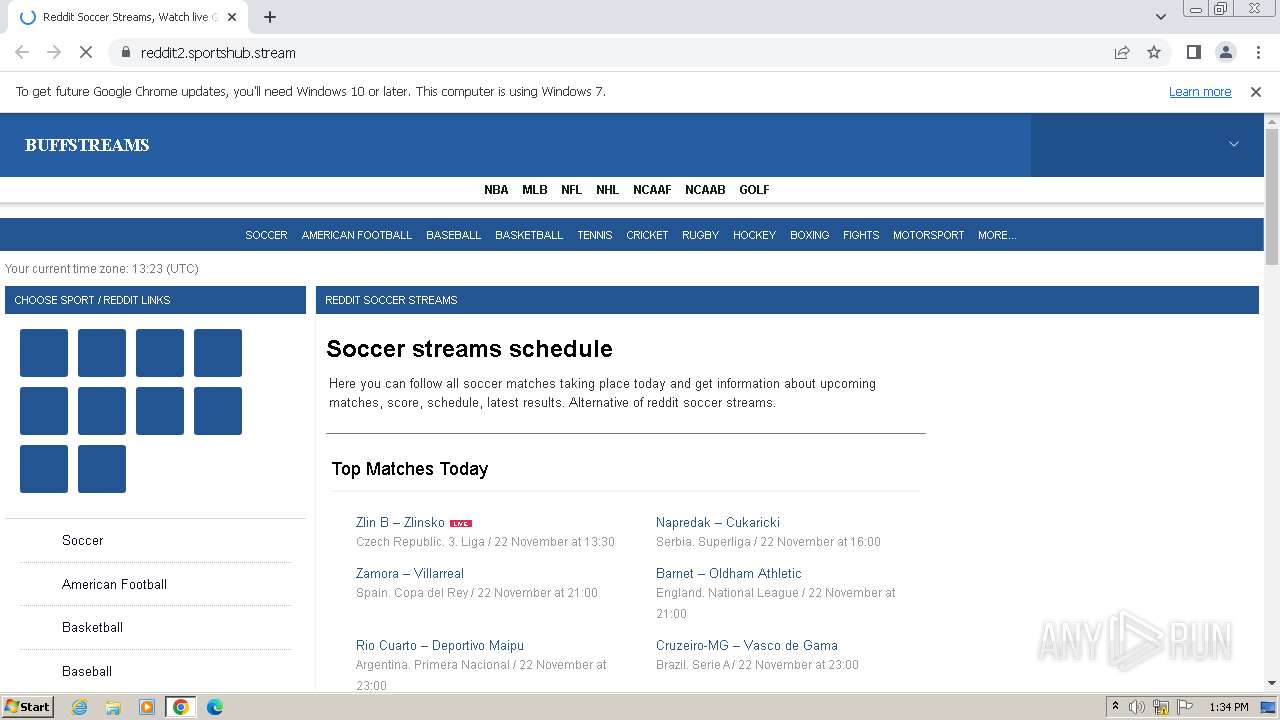Share this page from the address bar
This screenshot has height=720, width=1280.
(1122, 52)
